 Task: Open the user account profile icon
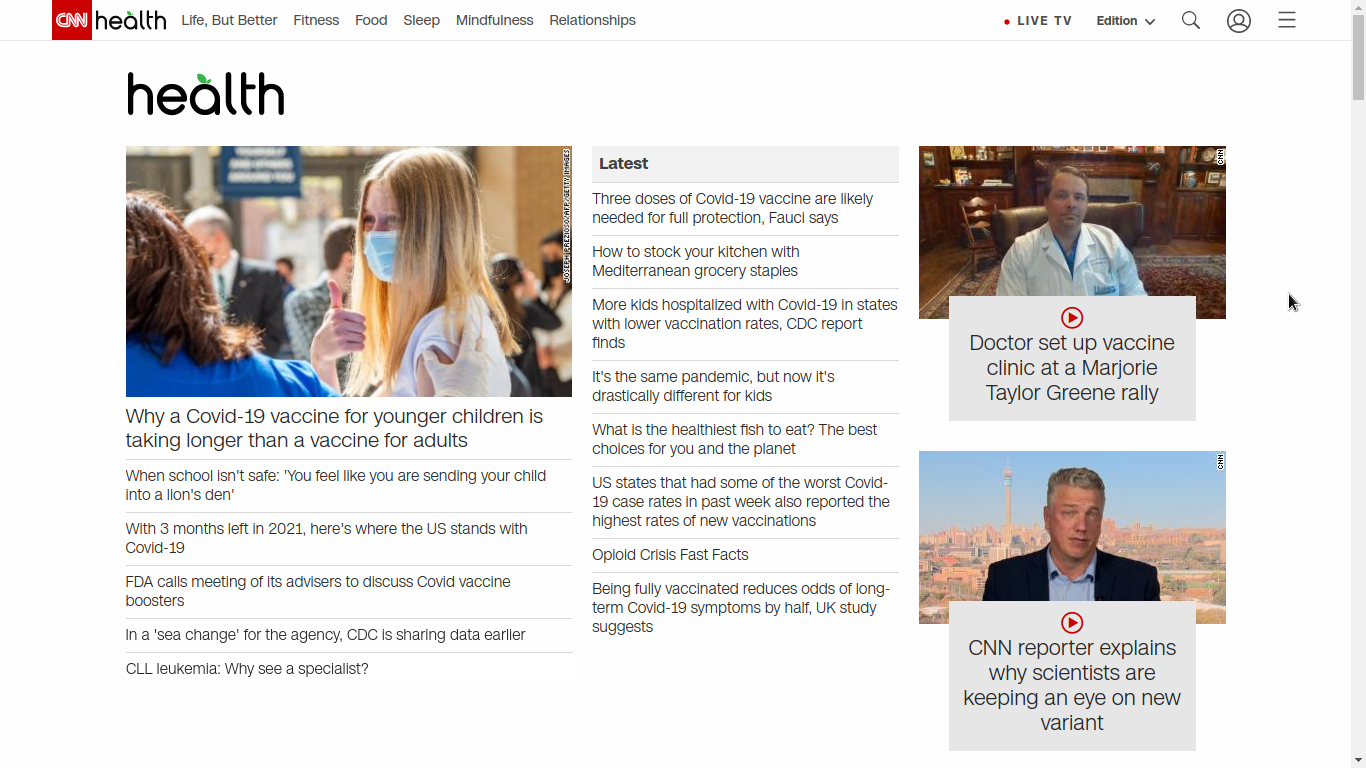coord(1239,20)
